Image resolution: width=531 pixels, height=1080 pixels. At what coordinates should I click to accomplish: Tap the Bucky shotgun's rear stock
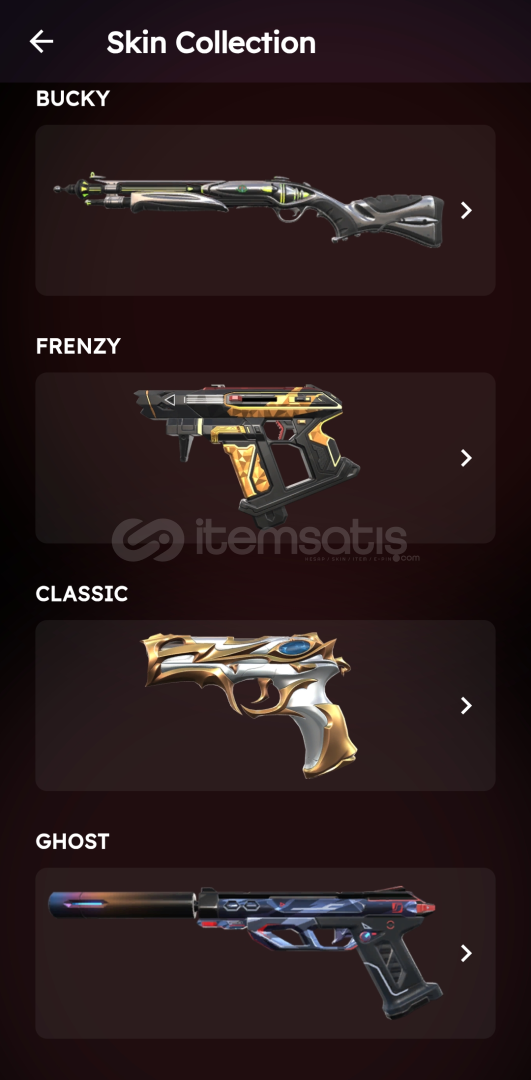click(x=396, y=217)
